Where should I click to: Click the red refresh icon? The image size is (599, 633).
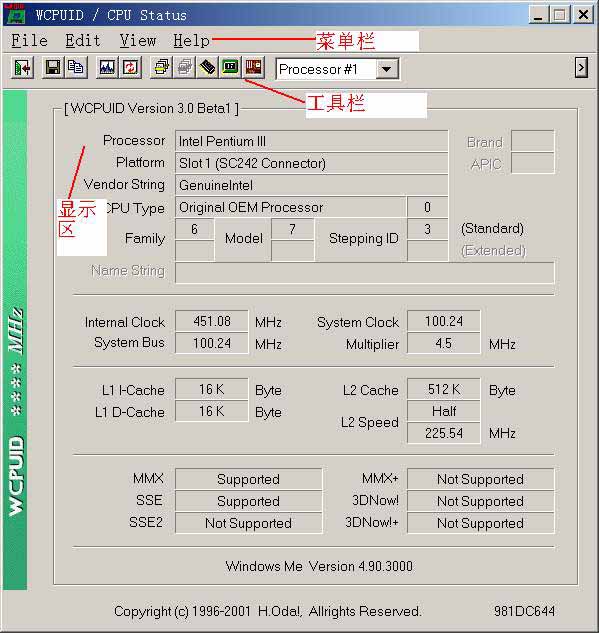point(130,67)
